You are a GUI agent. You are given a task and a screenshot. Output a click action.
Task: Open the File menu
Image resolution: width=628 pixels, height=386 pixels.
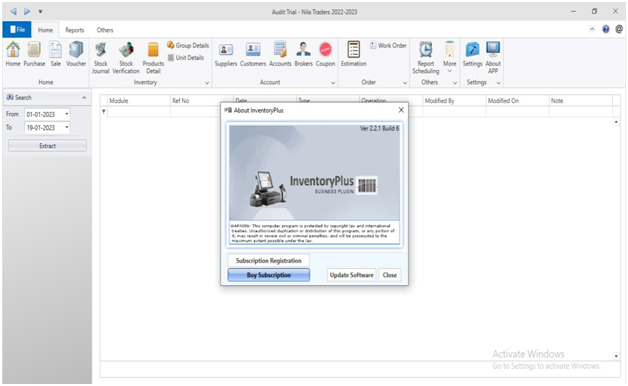click(17, 30)
